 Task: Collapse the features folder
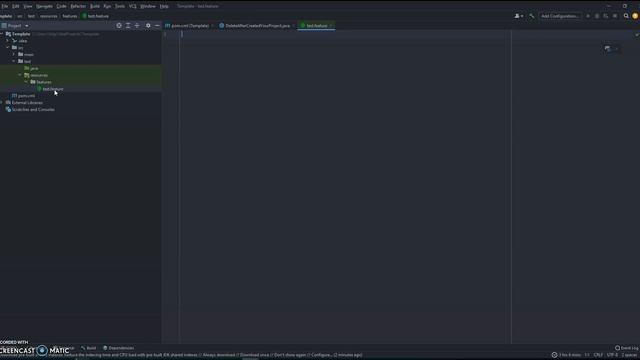[27, 82]
